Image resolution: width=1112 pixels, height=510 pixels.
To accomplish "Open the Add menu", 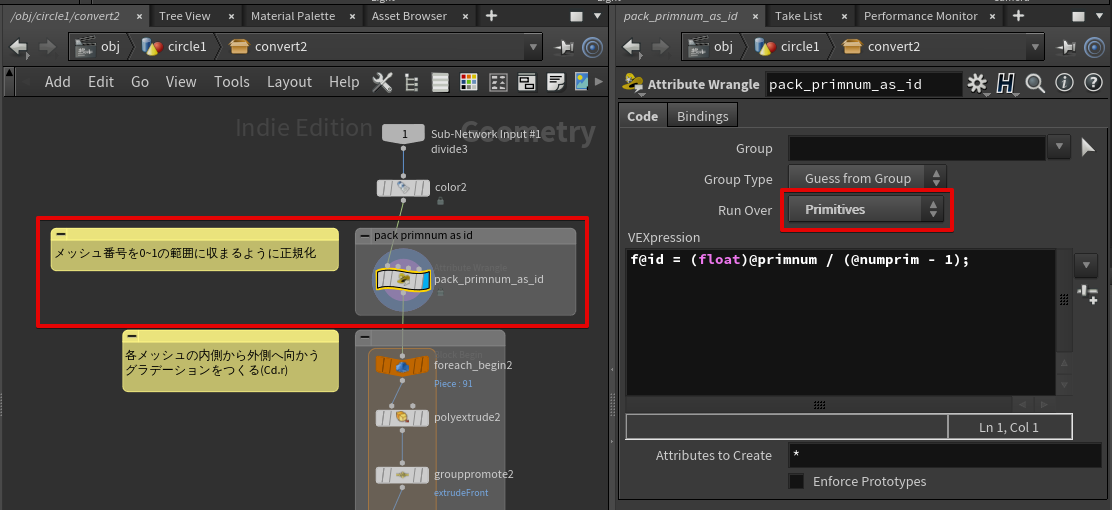I will 57,82.
